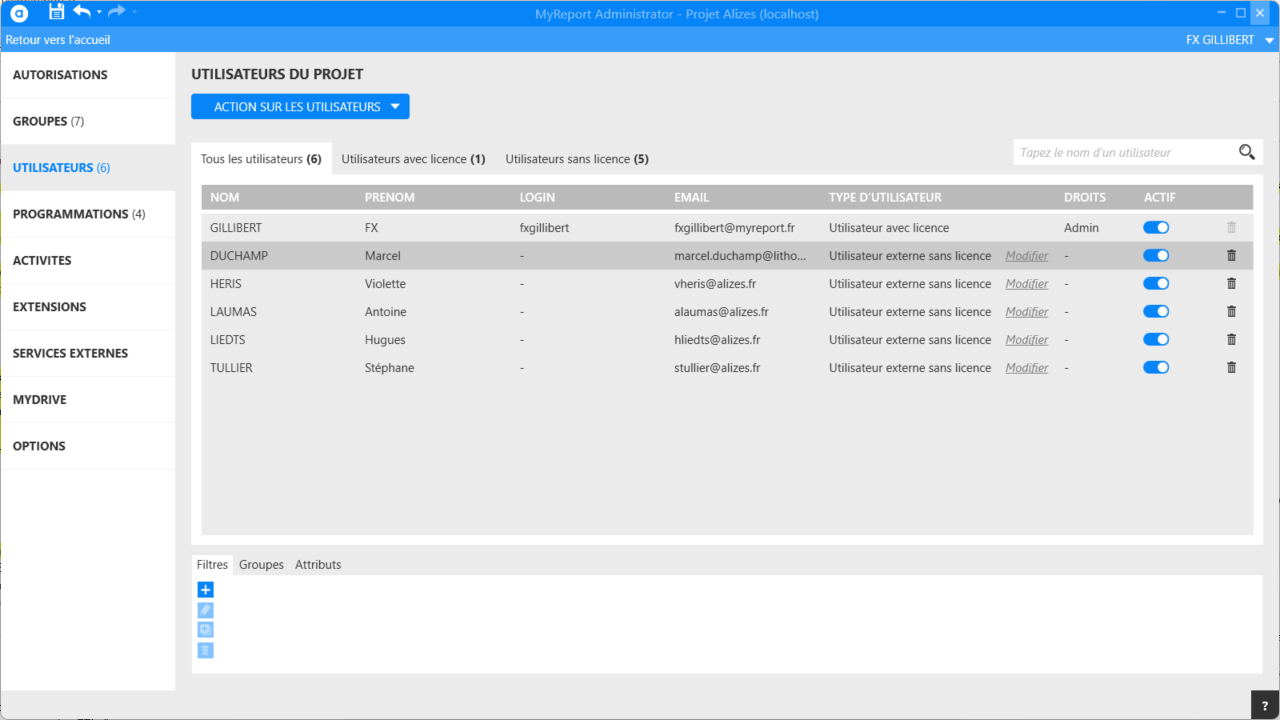1280x720 pixels.
Task: Toggle active switch for GILLIBERT
Action: (1156, 228)
